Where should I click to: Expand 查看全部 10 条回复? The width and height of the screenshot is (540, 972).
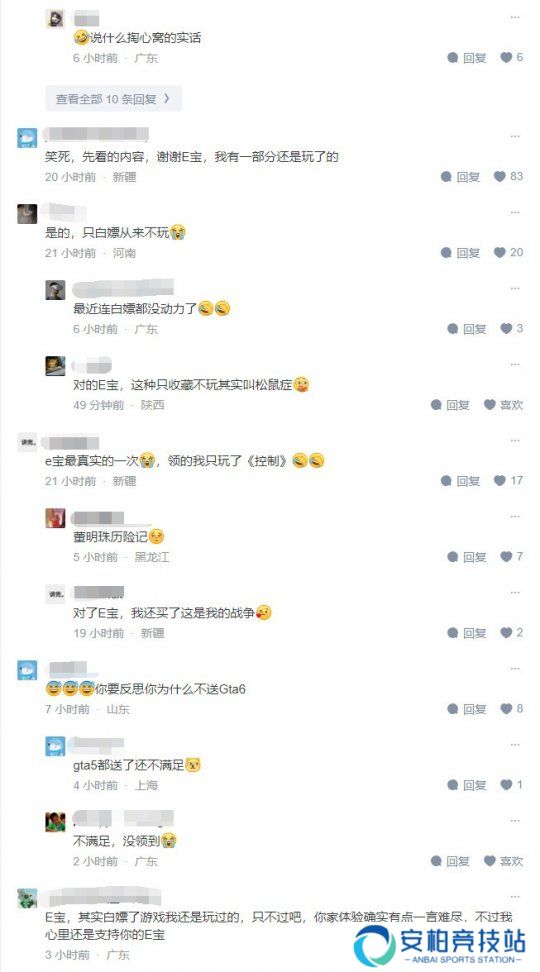tap(113, 99)
